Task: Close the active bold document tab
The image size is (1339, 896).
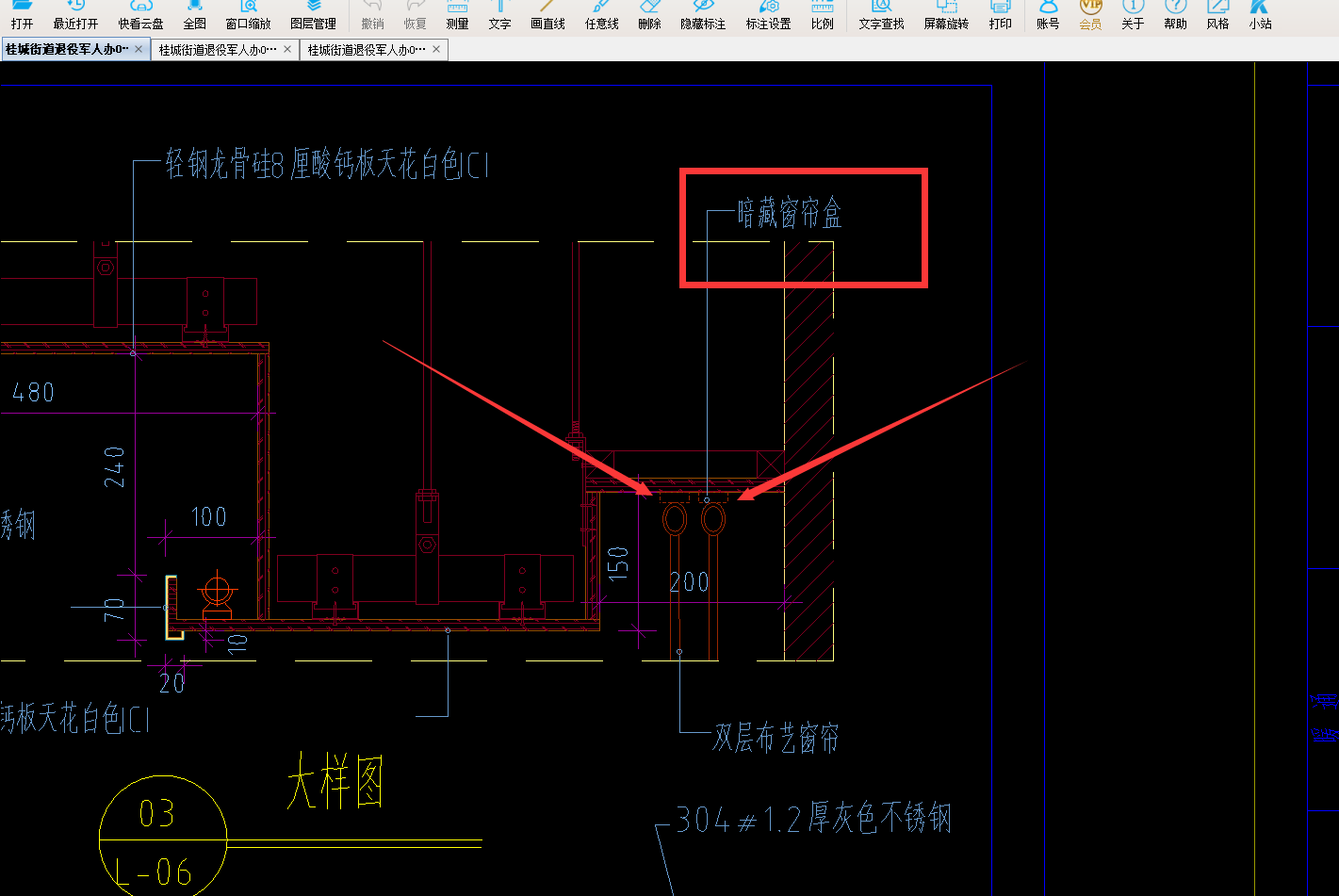Action: [x=139, y=49]
